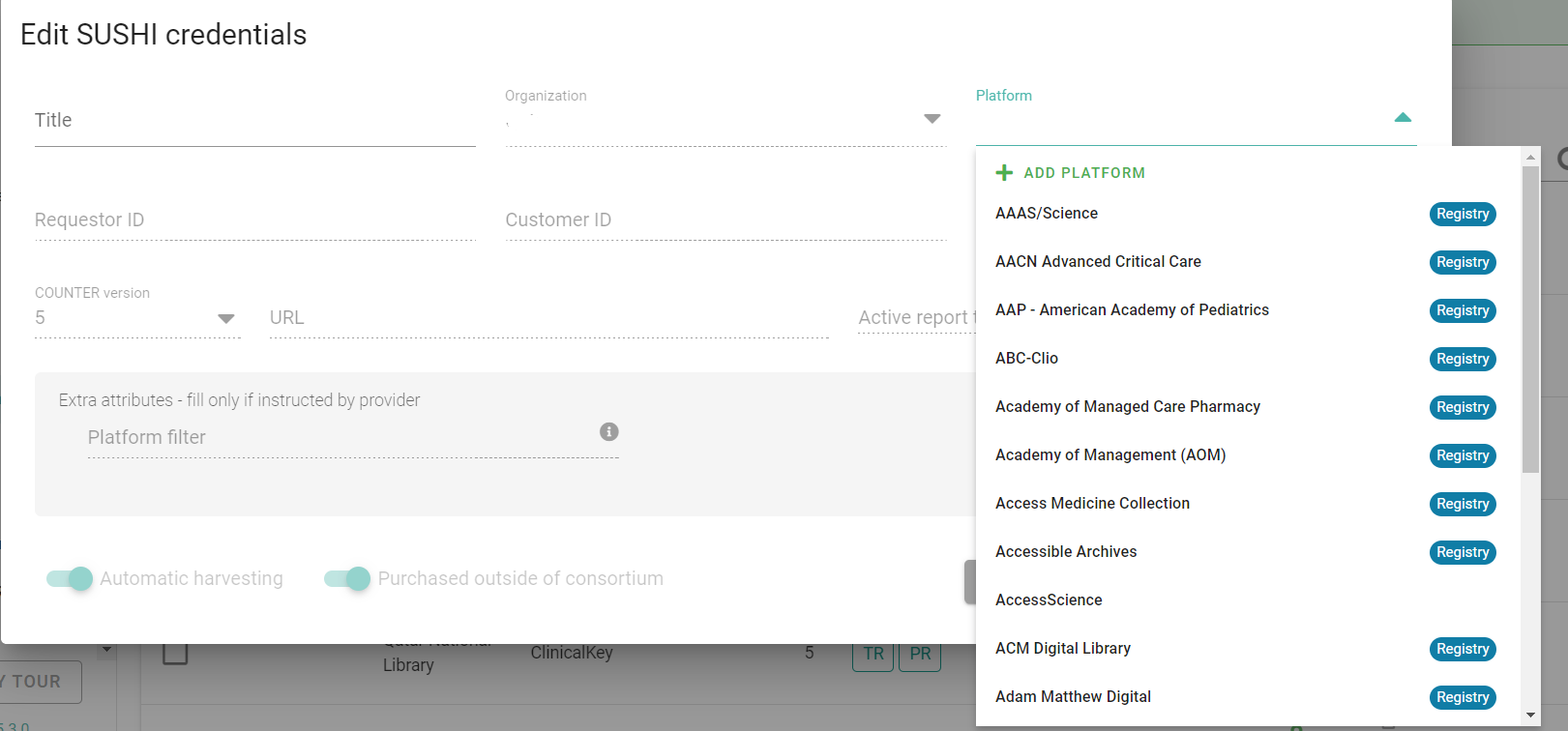Open the Organization dropdown
1568x731 pixels.
932,119
